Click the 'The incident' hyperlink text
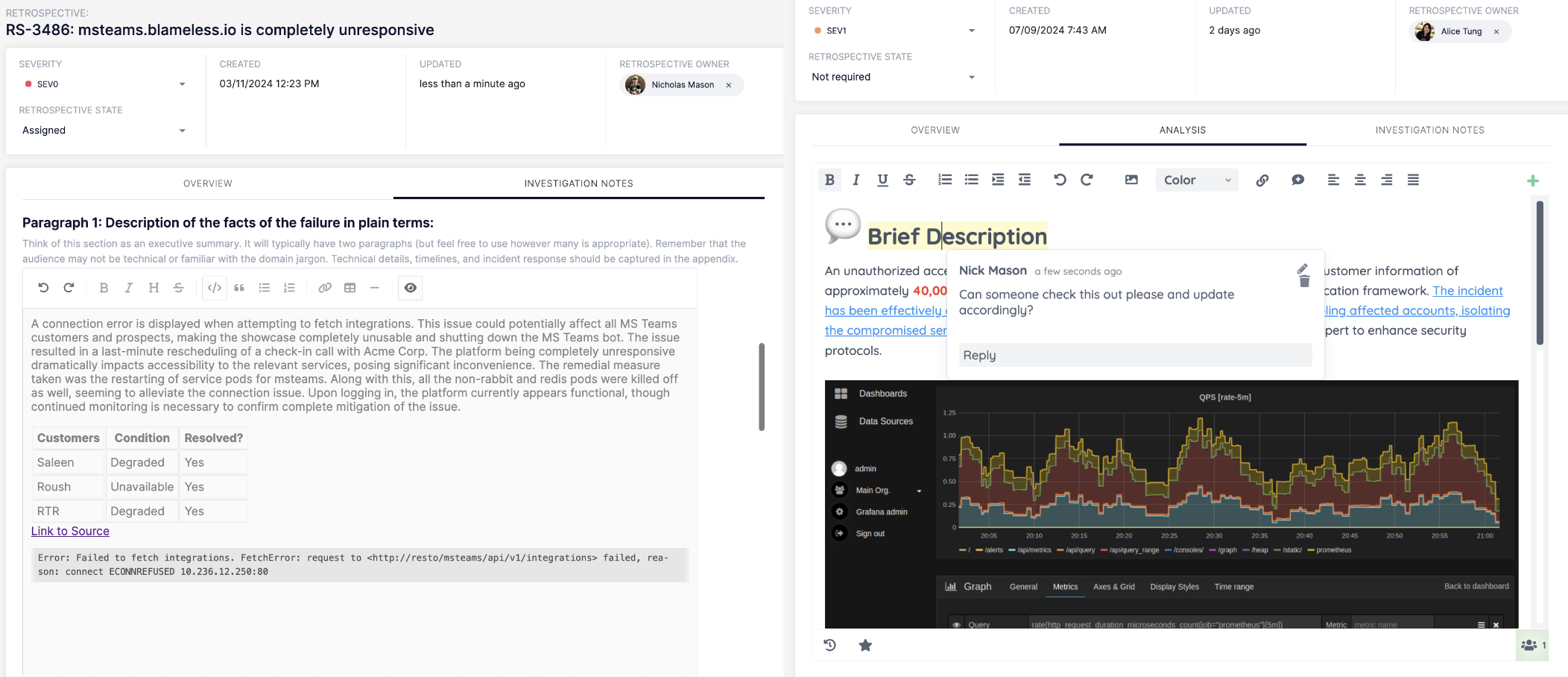 (1467, 291)
